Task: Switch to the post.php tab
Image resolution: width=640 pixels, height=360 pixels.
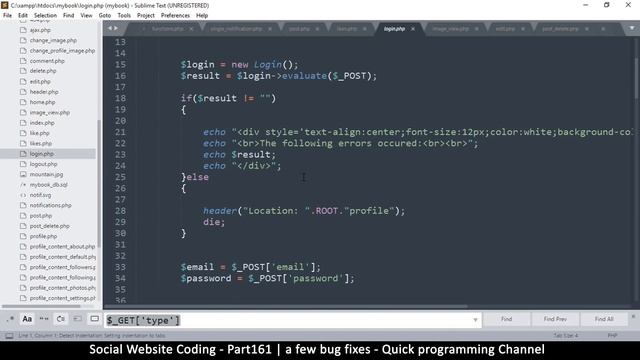Action: [x=299, y=29]
